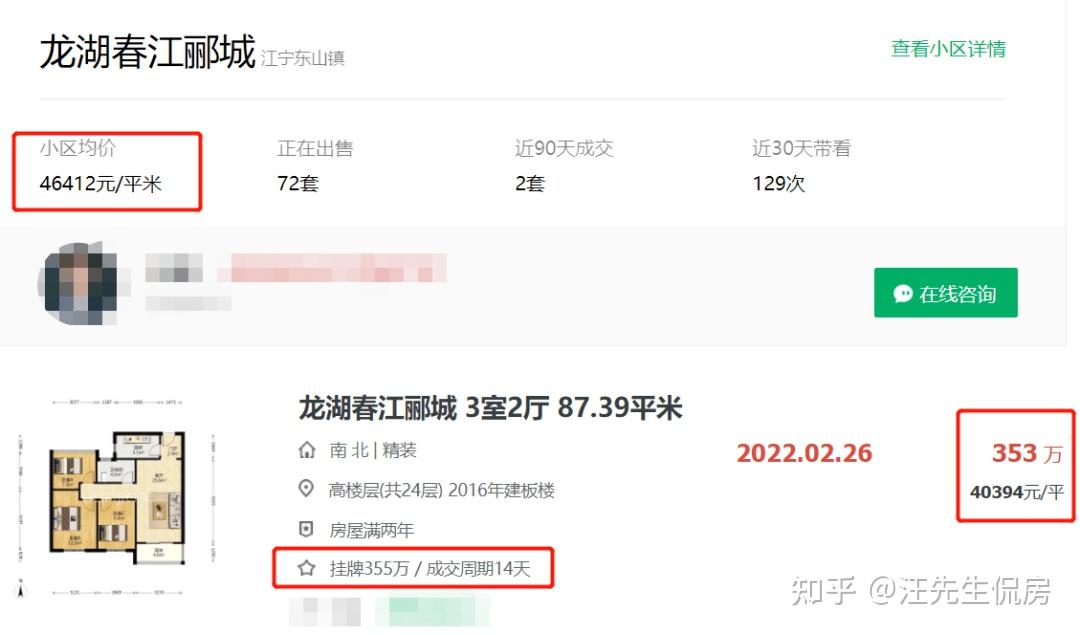Click the chat bubble icon in 在线咨询
The image size is (1080, 635).
[902, 294]
